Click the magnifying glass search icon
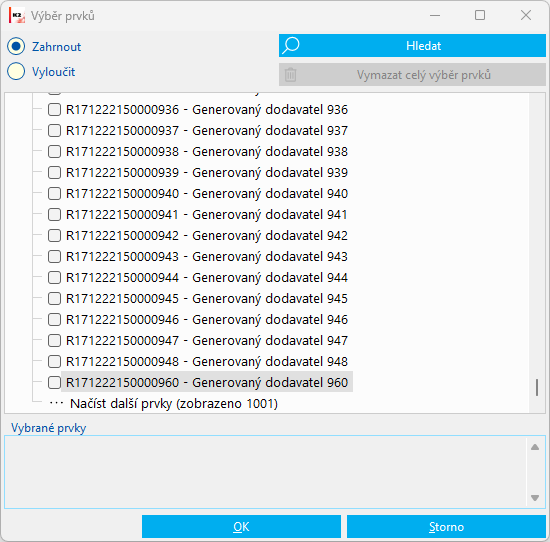This screenshot has height=542, width=550. click(291, 46)
